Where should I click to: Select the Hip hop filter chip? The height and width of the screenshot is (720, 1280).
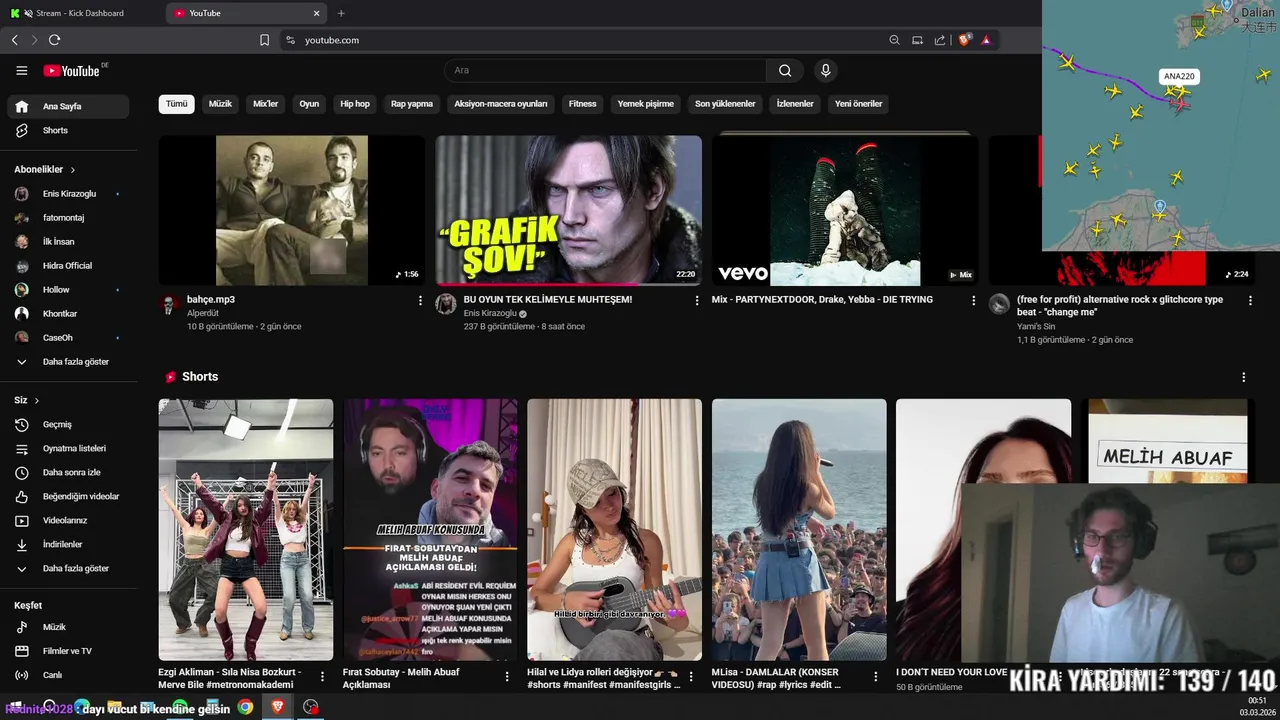[x=355, y=104]
